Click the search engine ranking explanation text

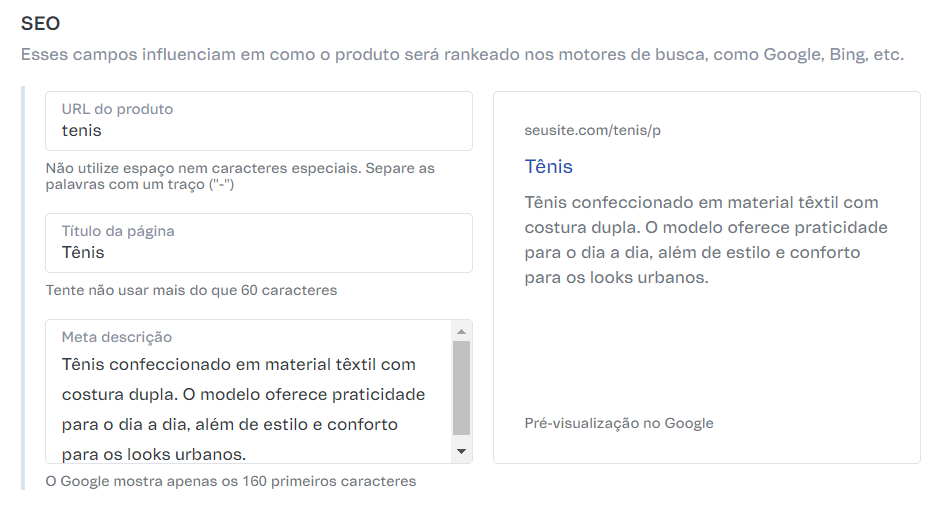462,54
